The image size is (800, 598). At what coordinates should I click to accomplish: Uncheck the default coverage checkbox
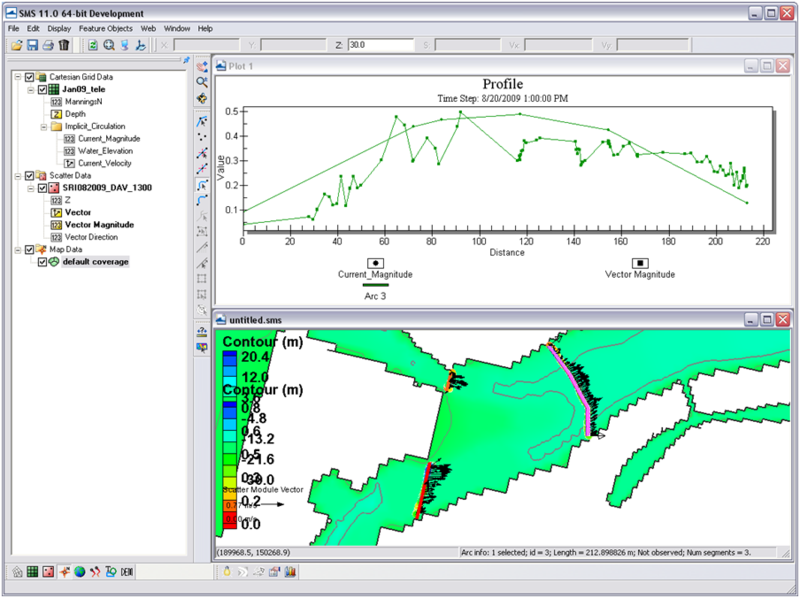click(42, 262)
